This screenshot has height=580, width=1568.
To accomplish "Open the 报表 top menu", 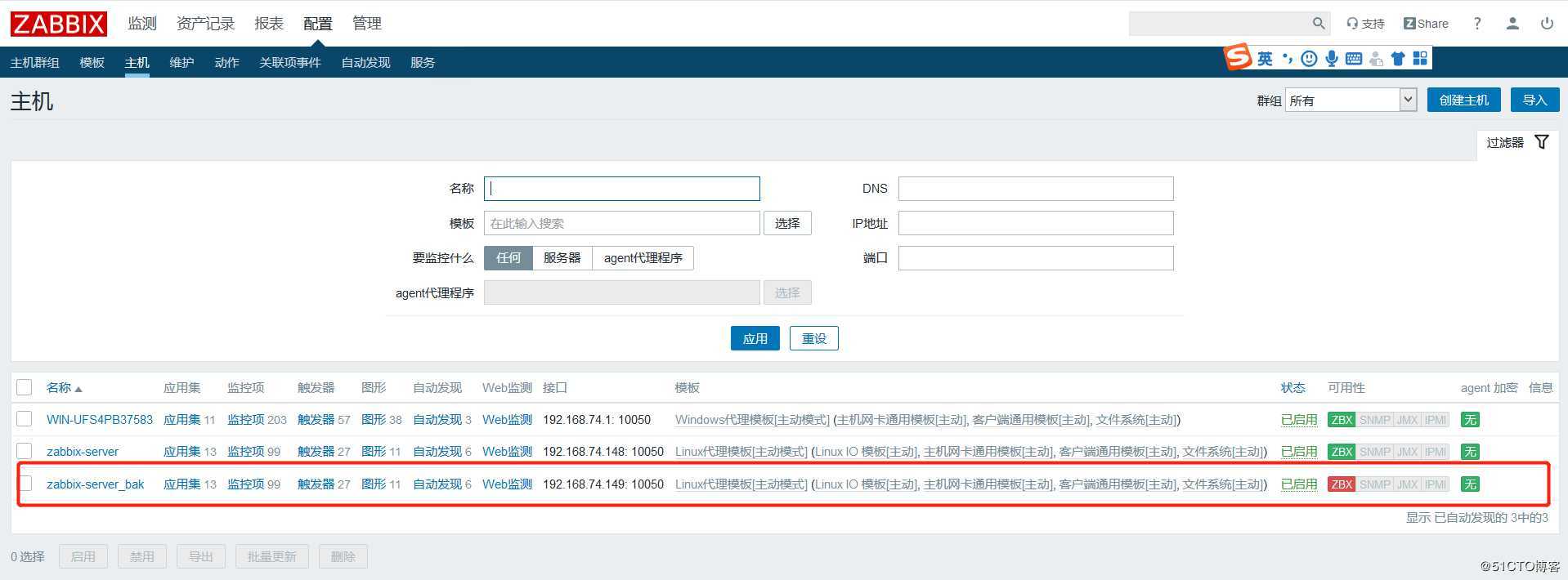I will click(x=269, y=24).
